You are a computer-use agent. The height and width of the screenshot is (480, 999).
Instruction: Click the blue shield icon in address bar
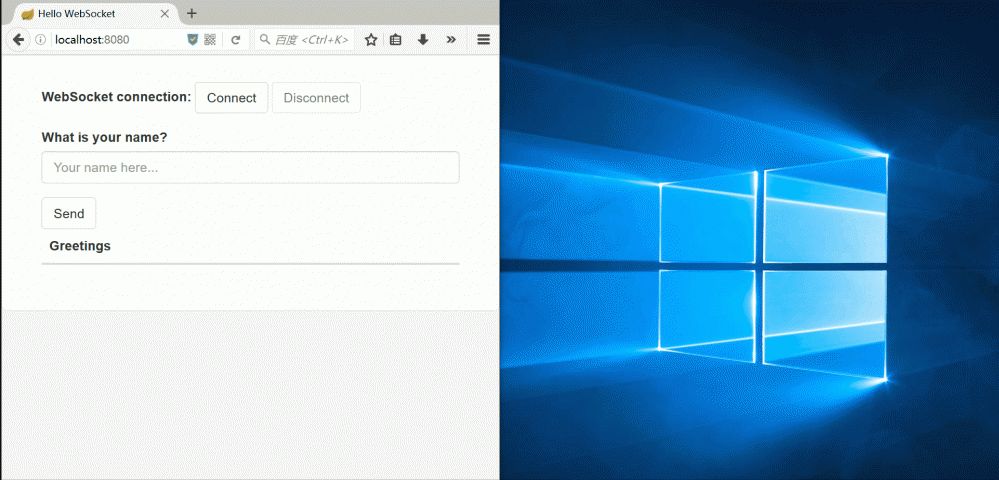tap(192, 40)
